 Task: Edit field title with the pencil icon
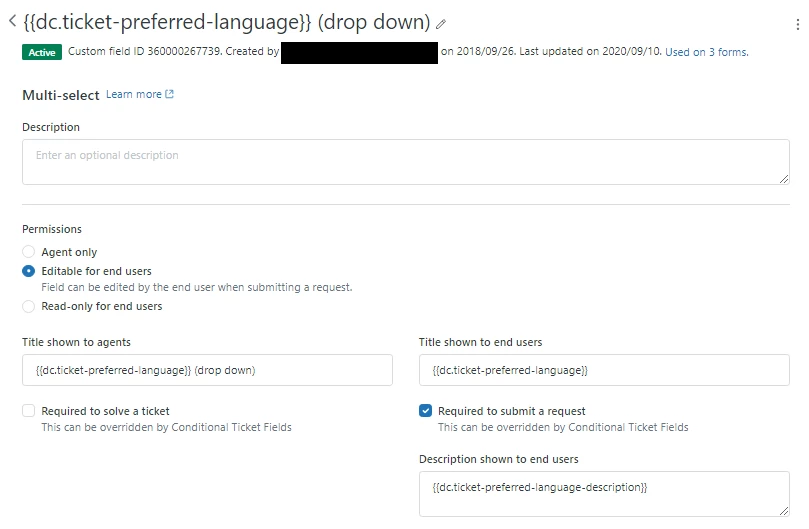click(441, 24)
